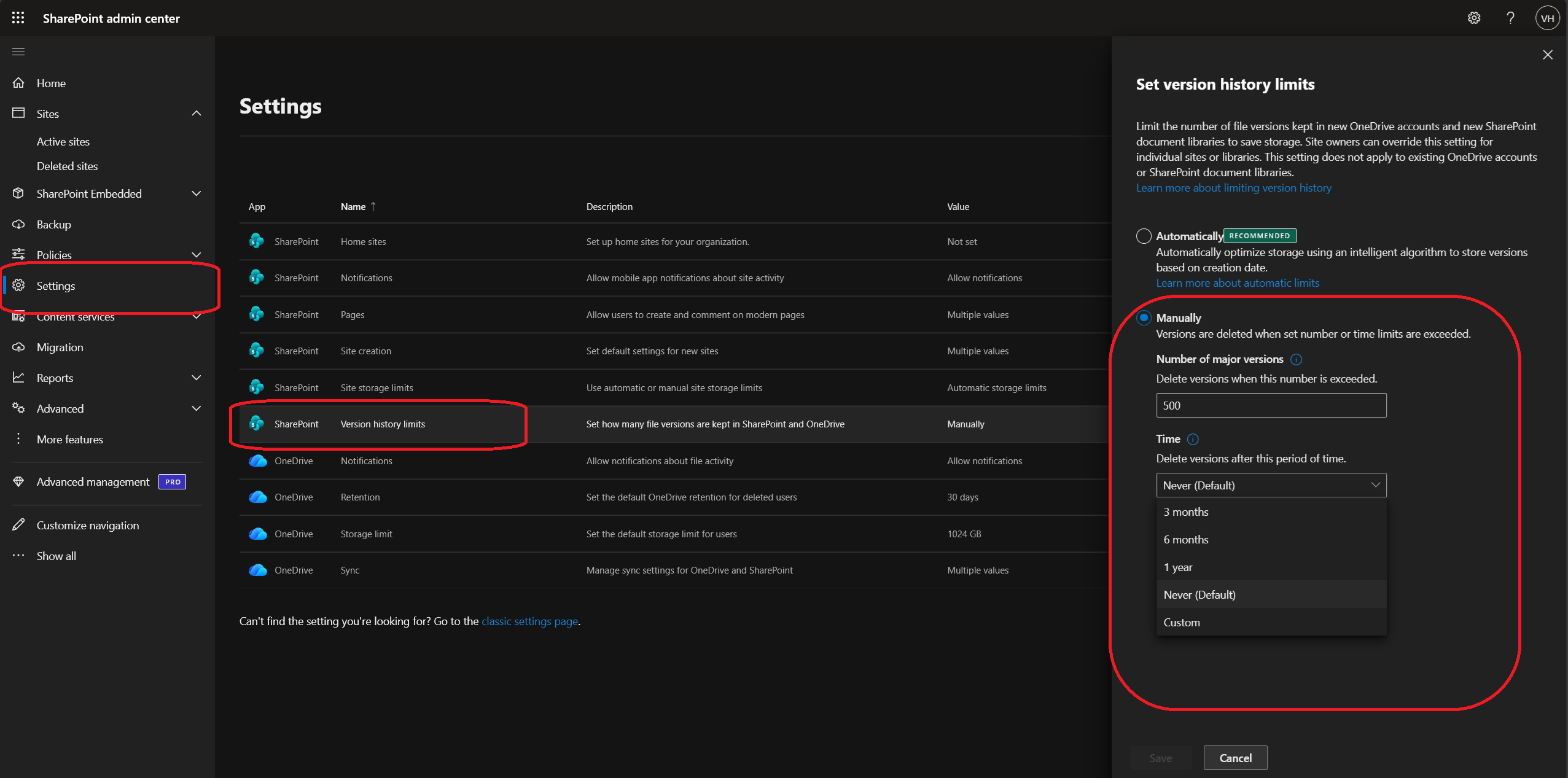Screen dimensions: 1568x778
Task: Click the Value column header
Action: tap(958, 206)
